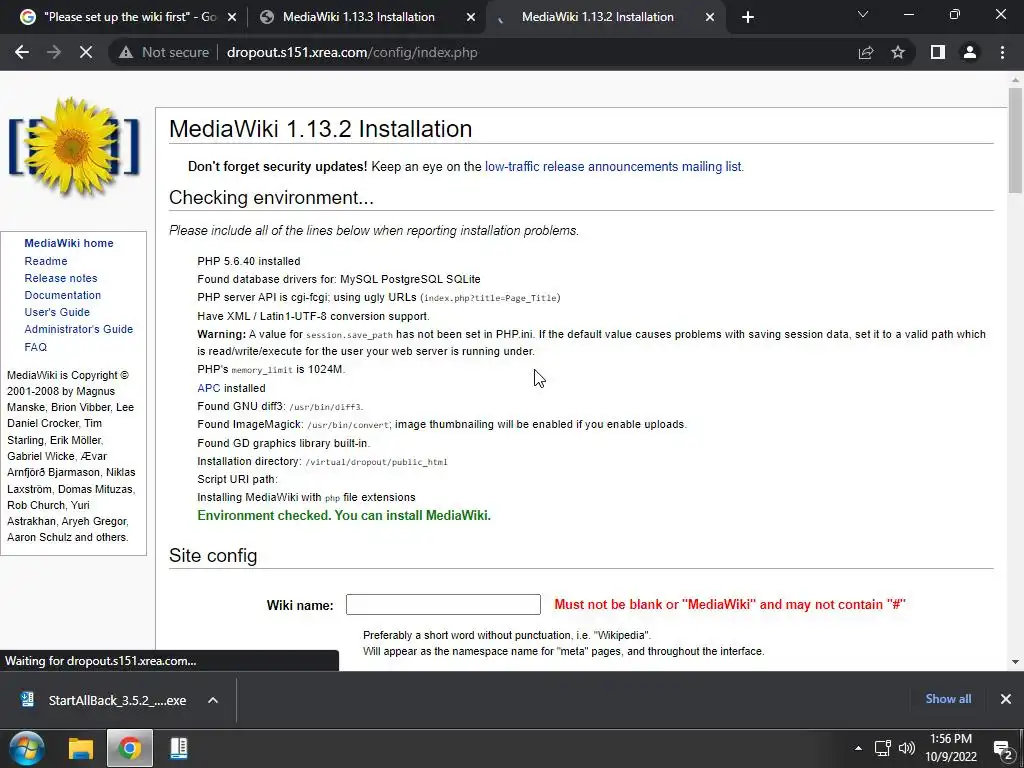Click the page vertical scrollbar thumb

1015,140
